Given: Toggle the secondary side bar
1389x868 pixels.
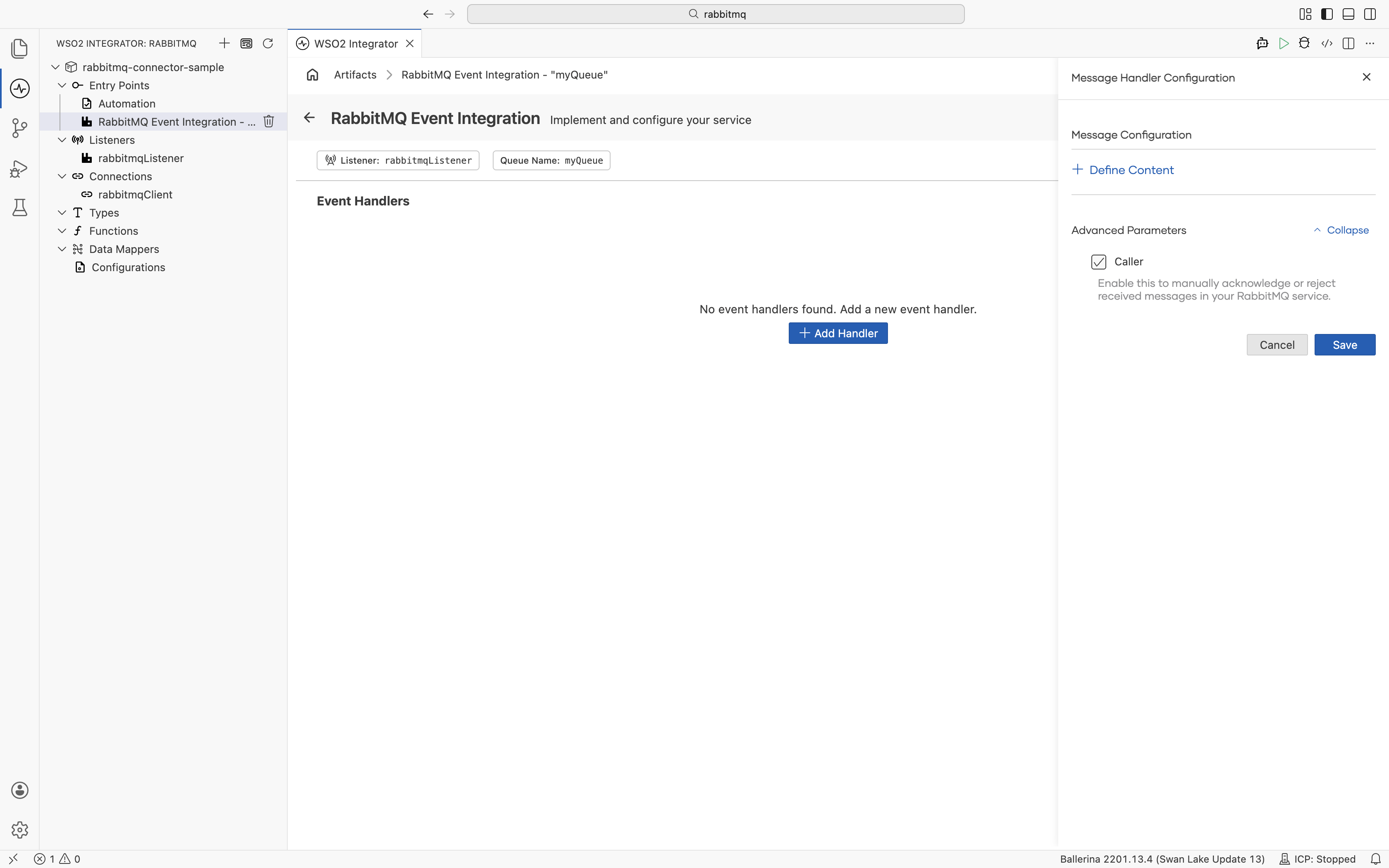Looking at the screenshot, I should coord(1370,14).
